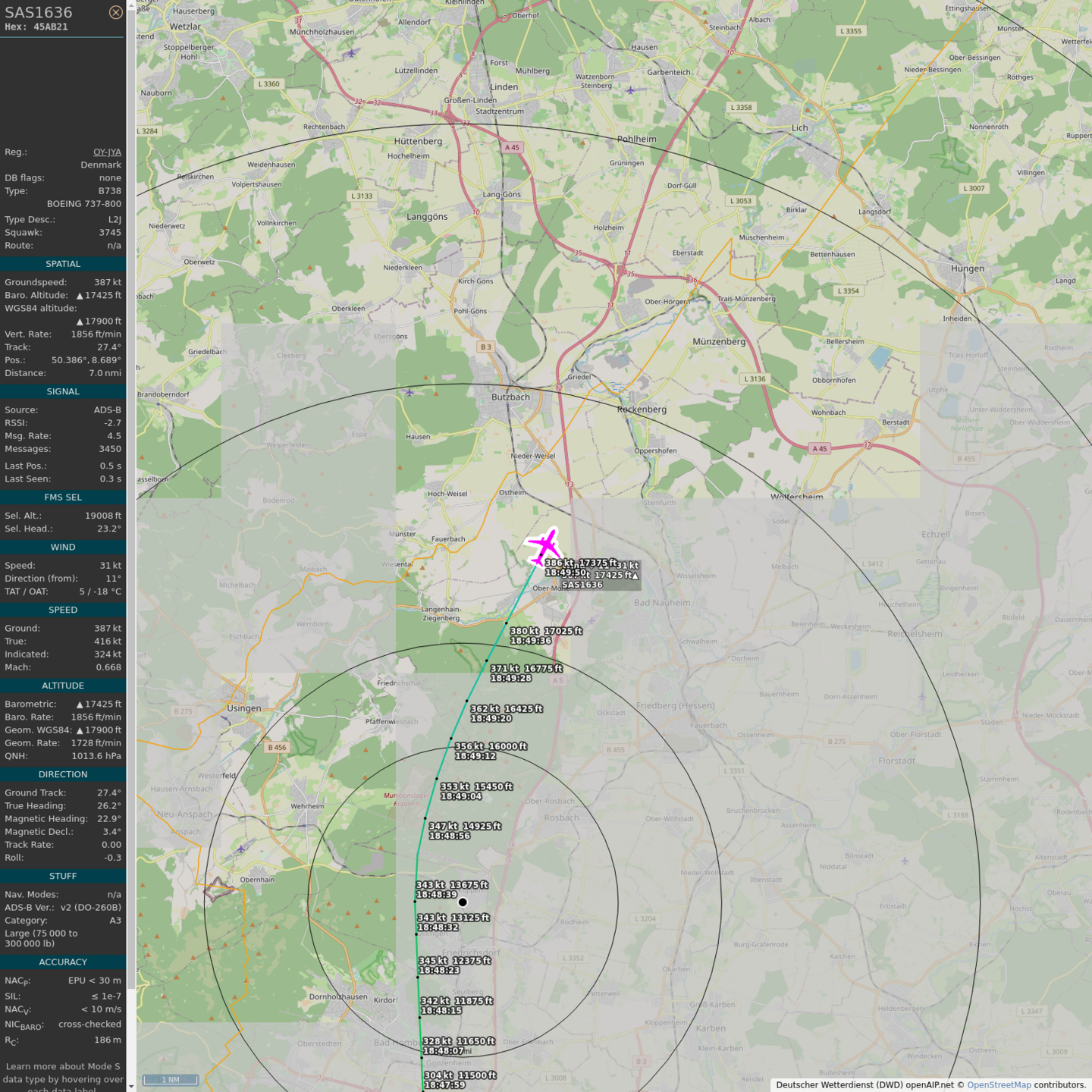This screenshot has width=1092, height=1092.
Task: Click the airfield icon near Münchholzhausen
Action: (351, 52)
